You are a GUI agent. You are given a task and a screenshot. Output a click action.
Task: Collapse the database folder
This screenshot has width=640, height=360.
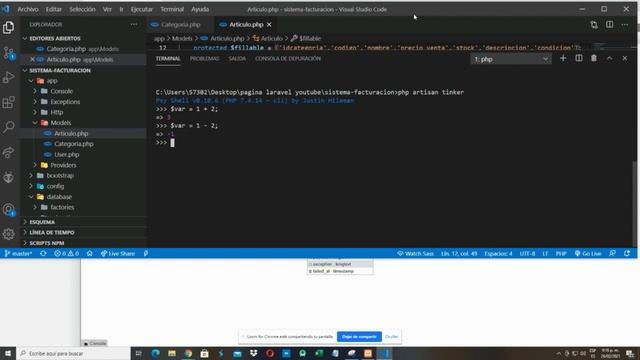59,197
